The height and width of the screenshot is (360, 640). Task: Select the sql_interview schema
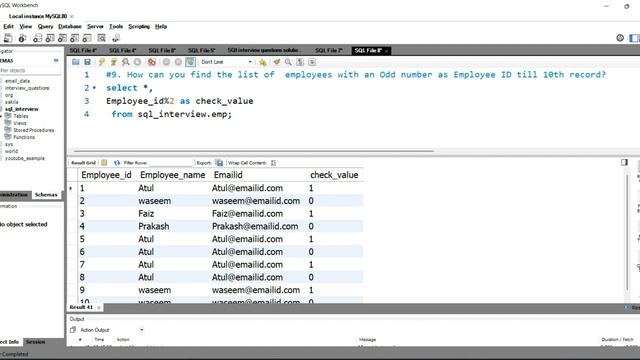click(22, 109)
